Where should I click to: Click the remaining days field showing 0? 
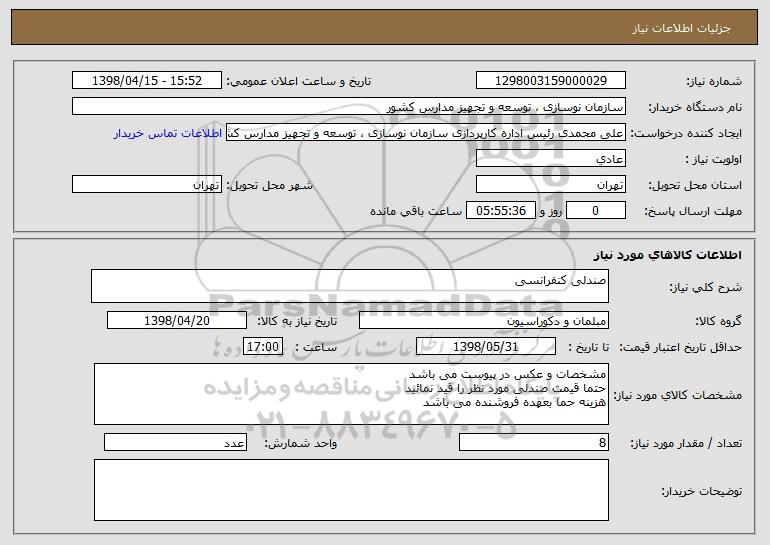[596, 211]
